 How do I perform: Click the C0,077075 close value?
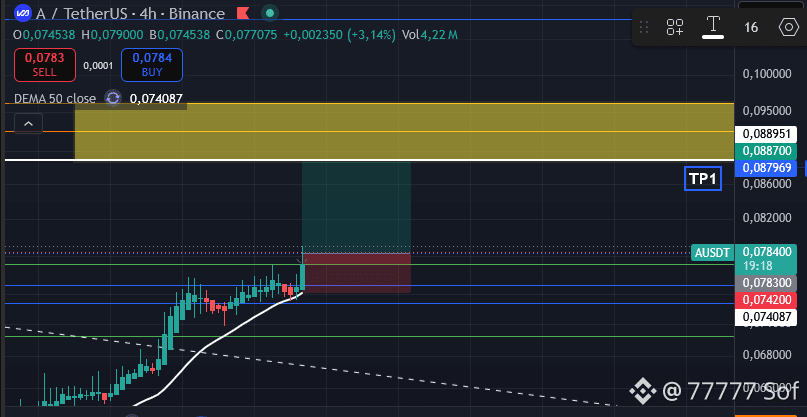246,35
